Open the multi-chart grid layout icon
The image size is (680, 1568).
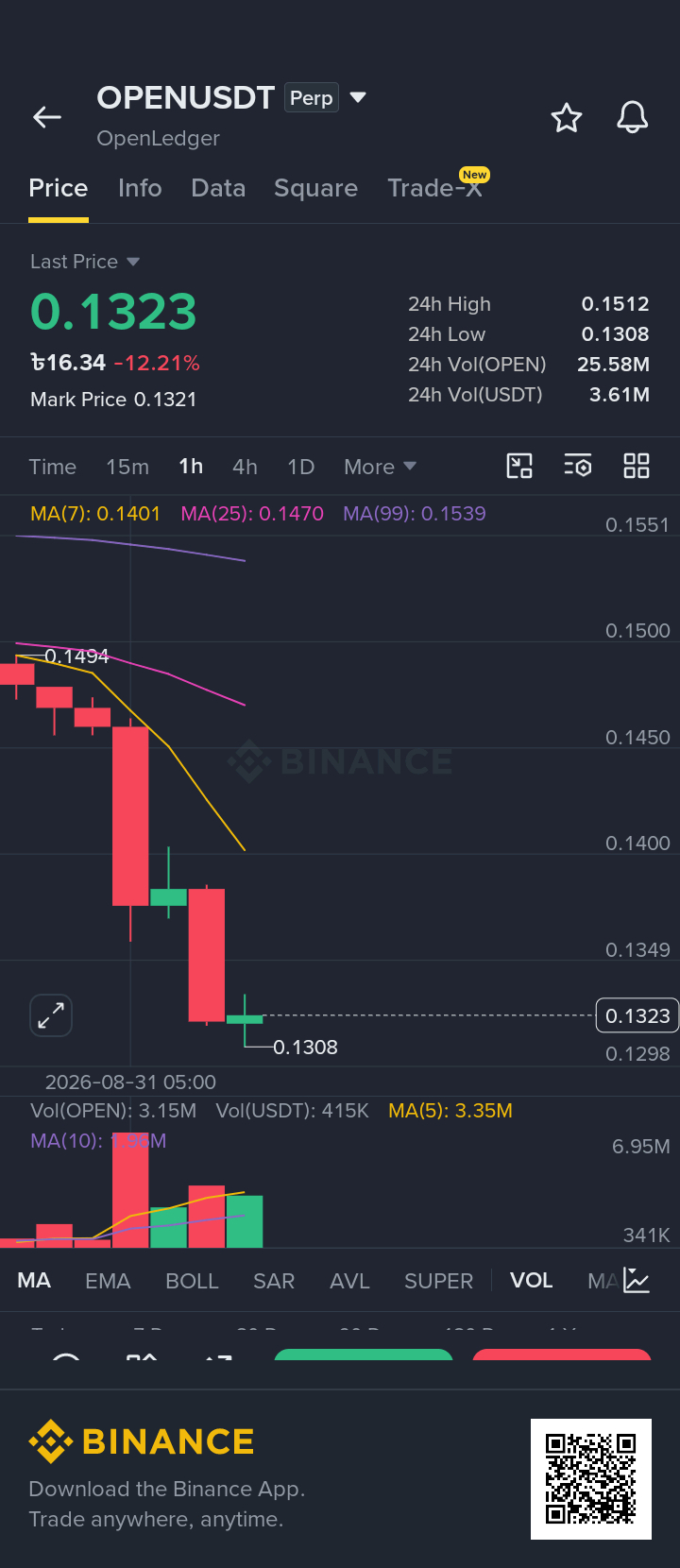[637, 466]
